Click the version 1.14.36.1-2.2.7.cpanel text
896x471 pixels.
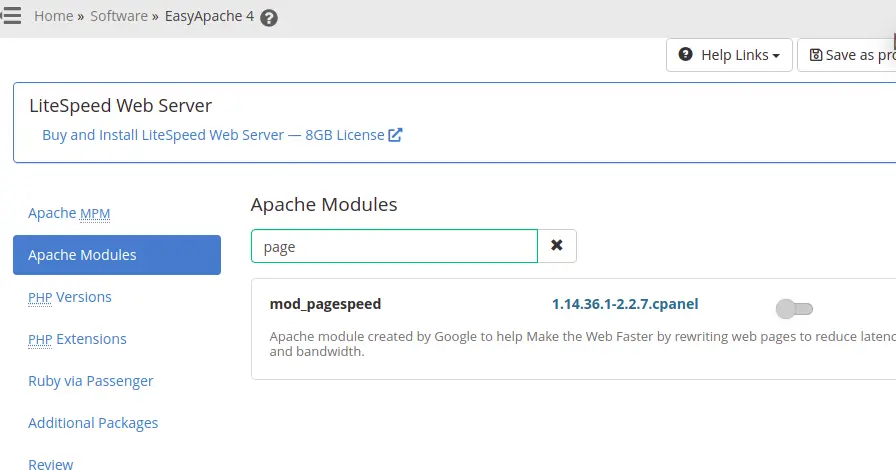click(x=625, y=304)
